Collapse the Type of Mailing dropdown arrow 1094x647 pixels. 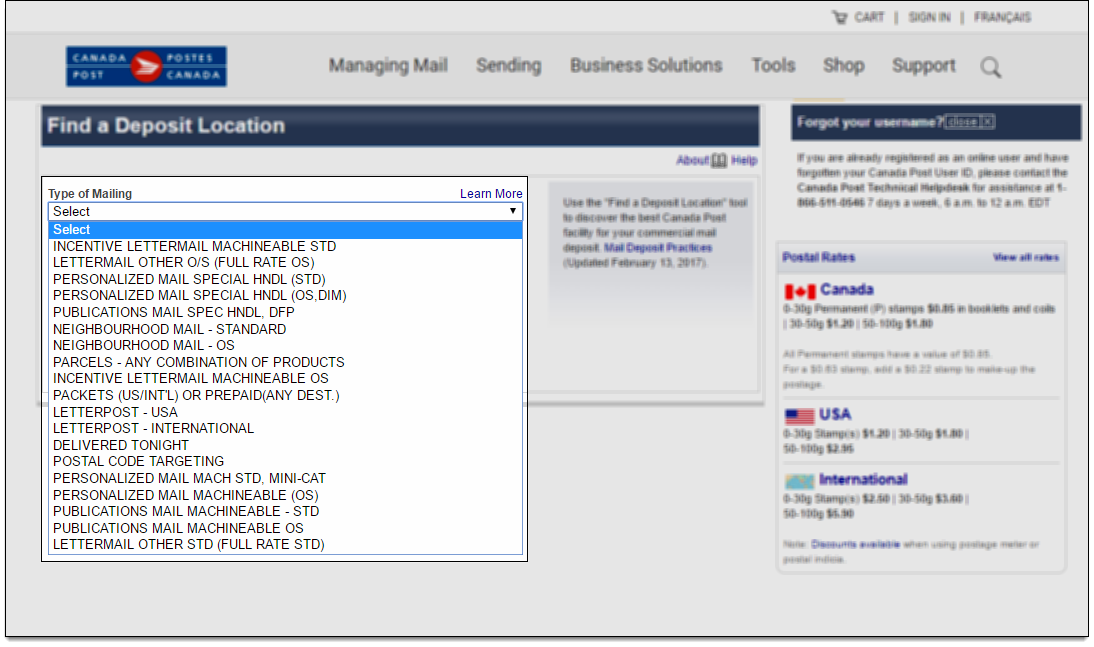coord(513,211)
